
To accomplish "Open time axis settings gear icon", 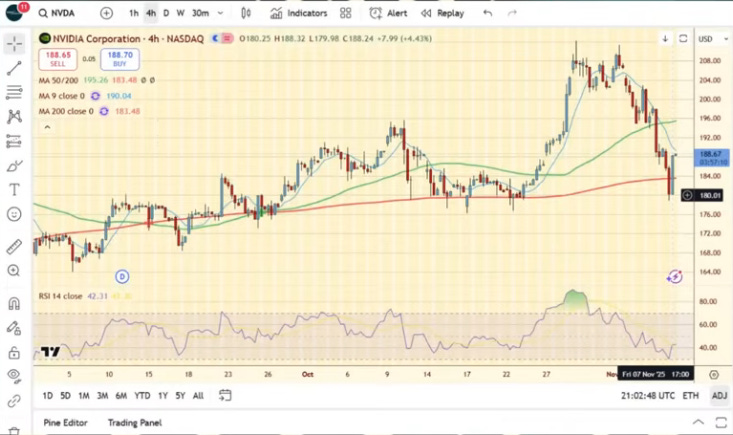I will [713, 374].
